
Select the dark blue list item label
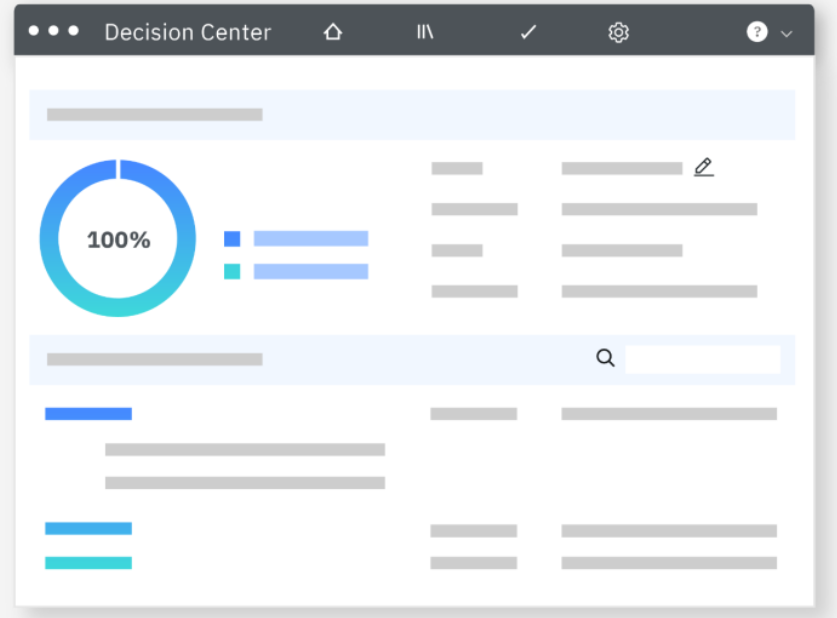click(x=88, y=414)
